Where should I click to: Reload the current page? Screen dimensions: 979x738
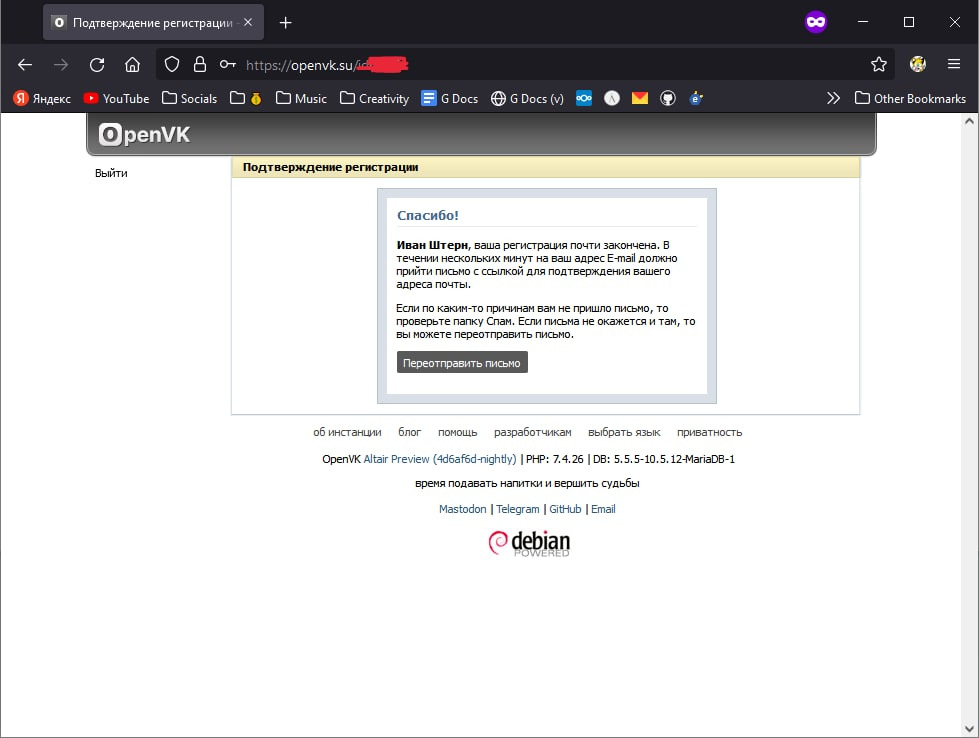point(97,64)
